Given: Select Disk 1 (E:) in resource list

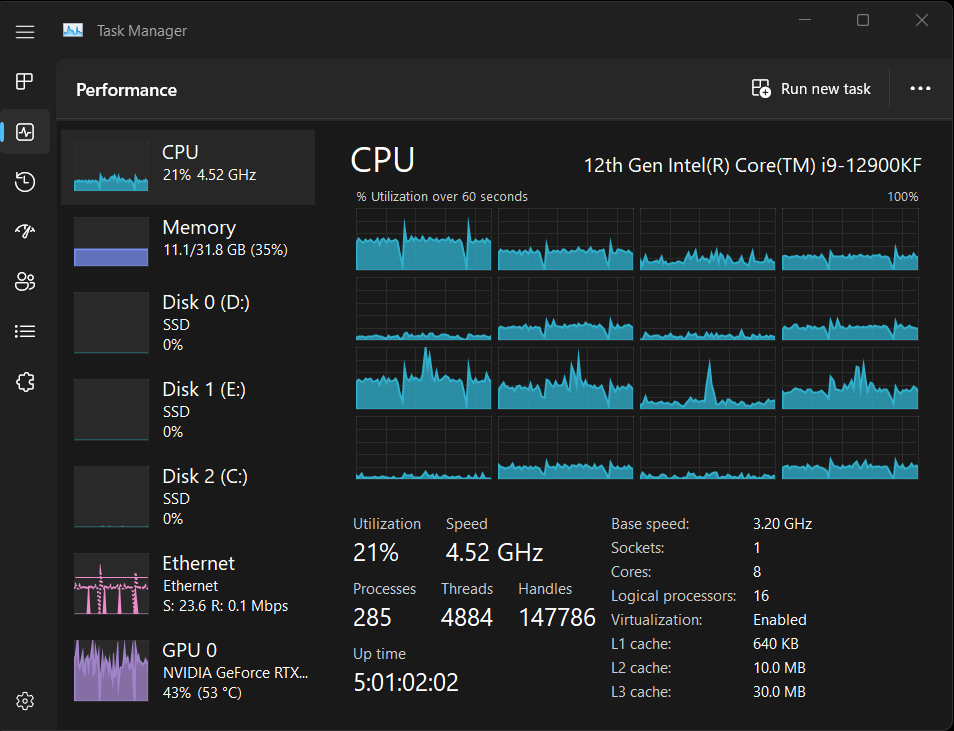Looking at the screenshot, I should pos(188,410).
